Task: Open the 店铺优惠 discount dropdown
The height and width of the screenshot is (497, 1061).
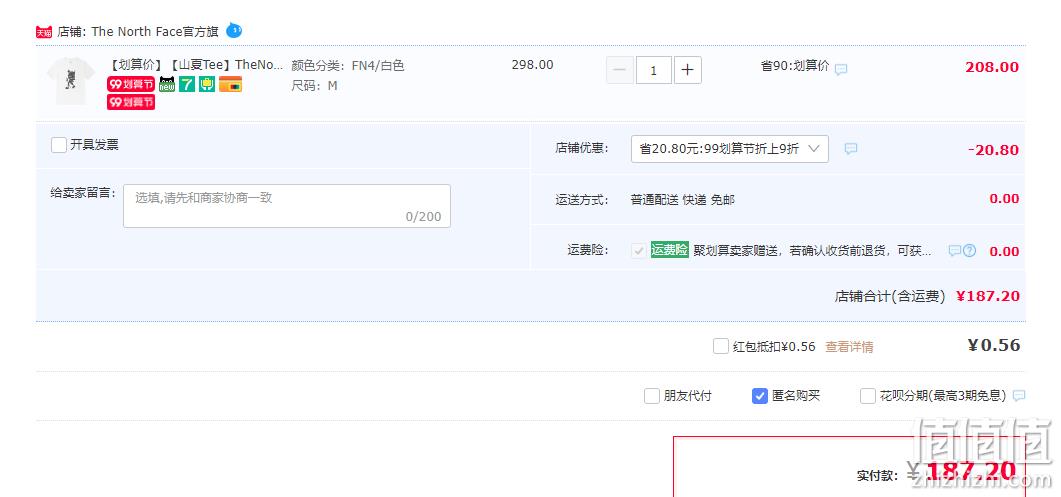Action: [729, 149]
